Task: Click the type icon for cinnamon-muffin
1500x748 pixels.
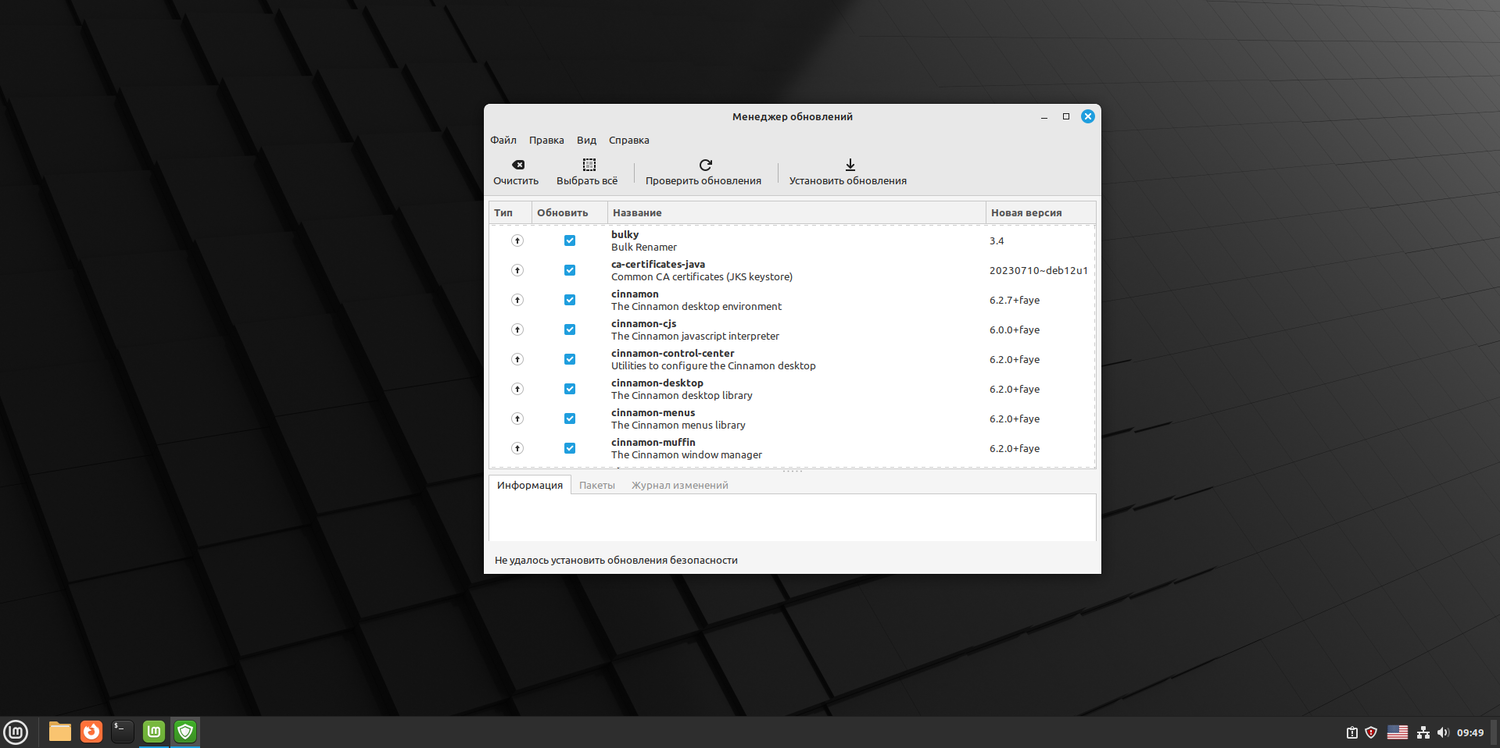Action: [517, 448]
